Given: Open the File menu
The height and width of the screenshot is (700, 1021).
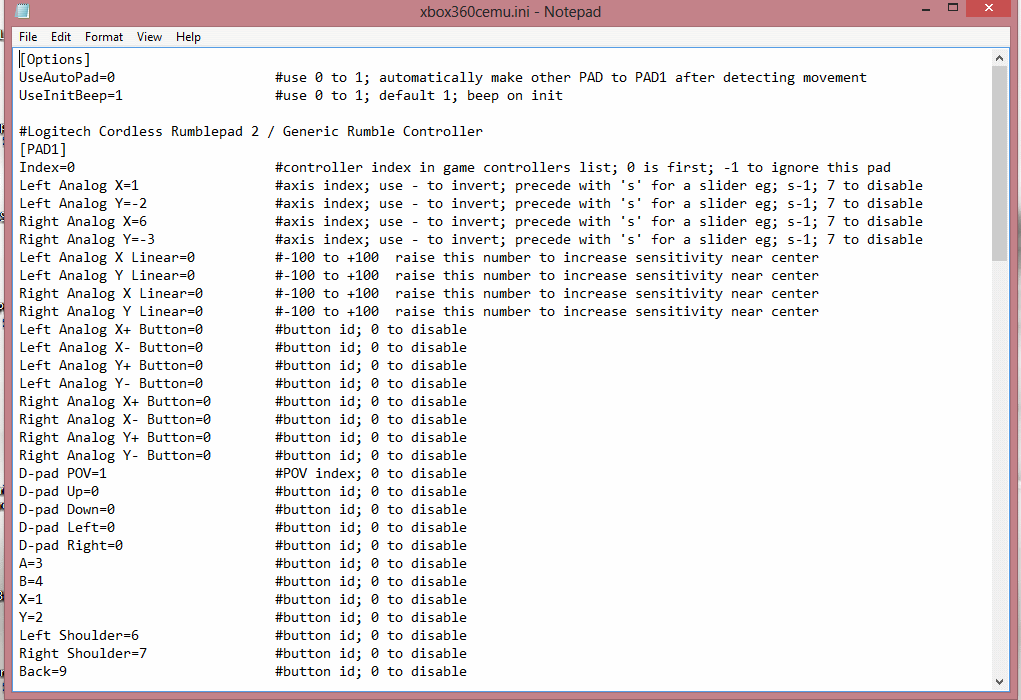Looking at the screenshot, I should point(28,37).
